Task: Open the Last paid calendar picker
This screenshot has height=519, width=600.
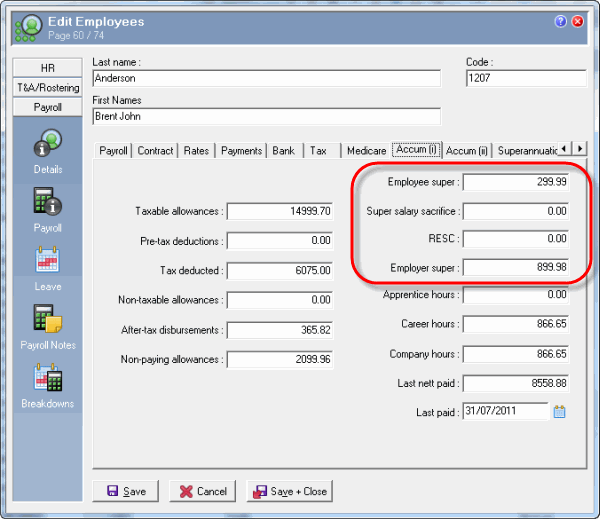Action: point(560,411)
